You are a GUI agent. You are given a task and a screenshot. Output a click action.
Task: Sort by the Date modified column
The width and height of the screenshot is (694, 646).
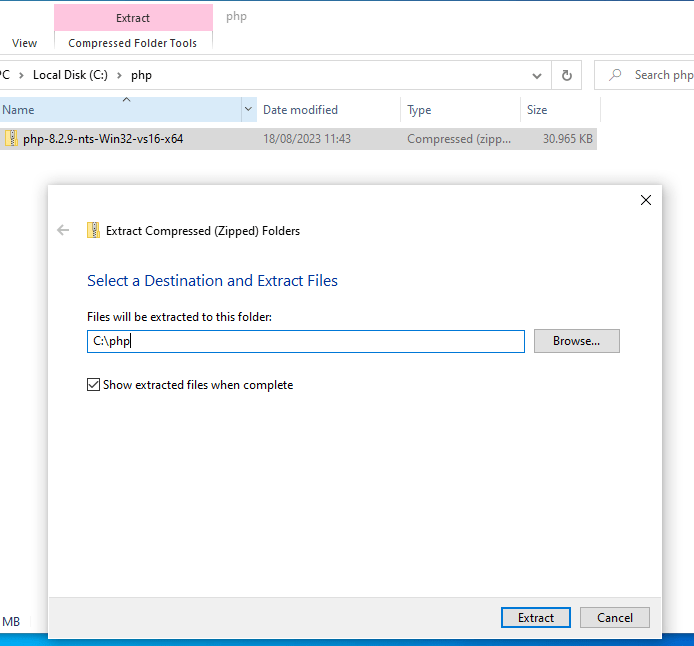tap(328, 109)
